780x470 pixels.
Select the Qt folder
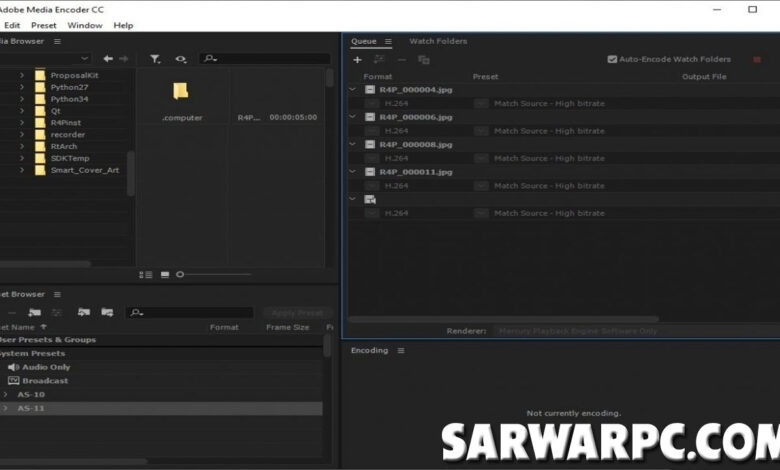pyautogui.click(x=55, y=111)
